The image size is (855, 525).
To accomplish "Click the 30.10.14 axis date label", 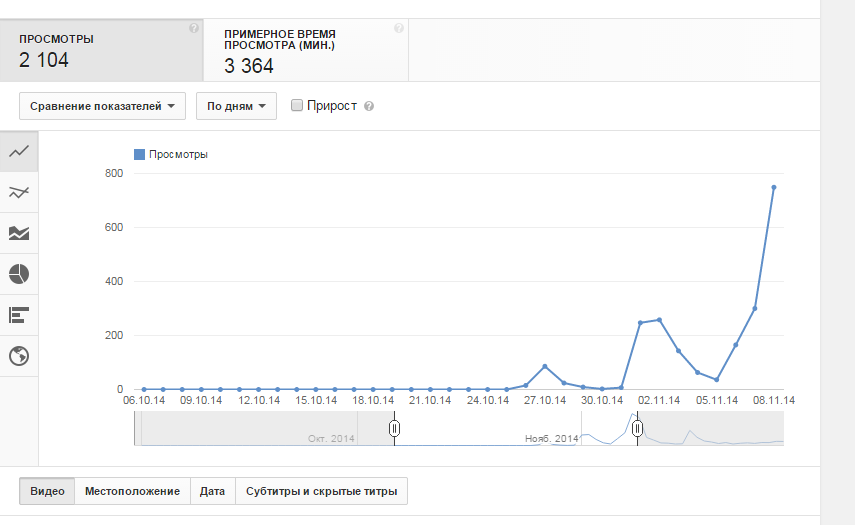I will click(602, 401).
